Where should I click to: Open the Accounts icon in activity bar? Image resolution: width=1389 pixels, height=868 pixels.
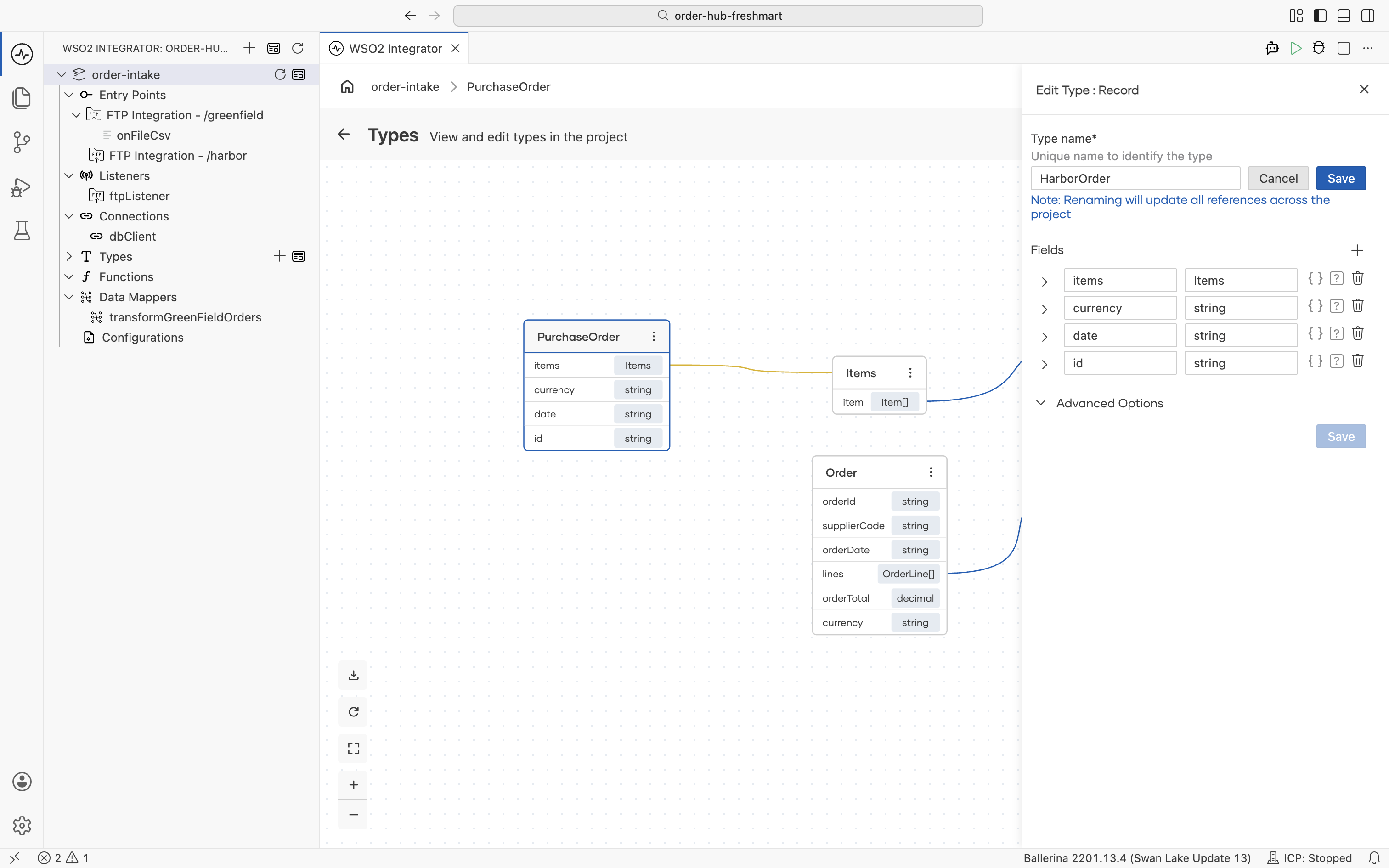point(22,781)
